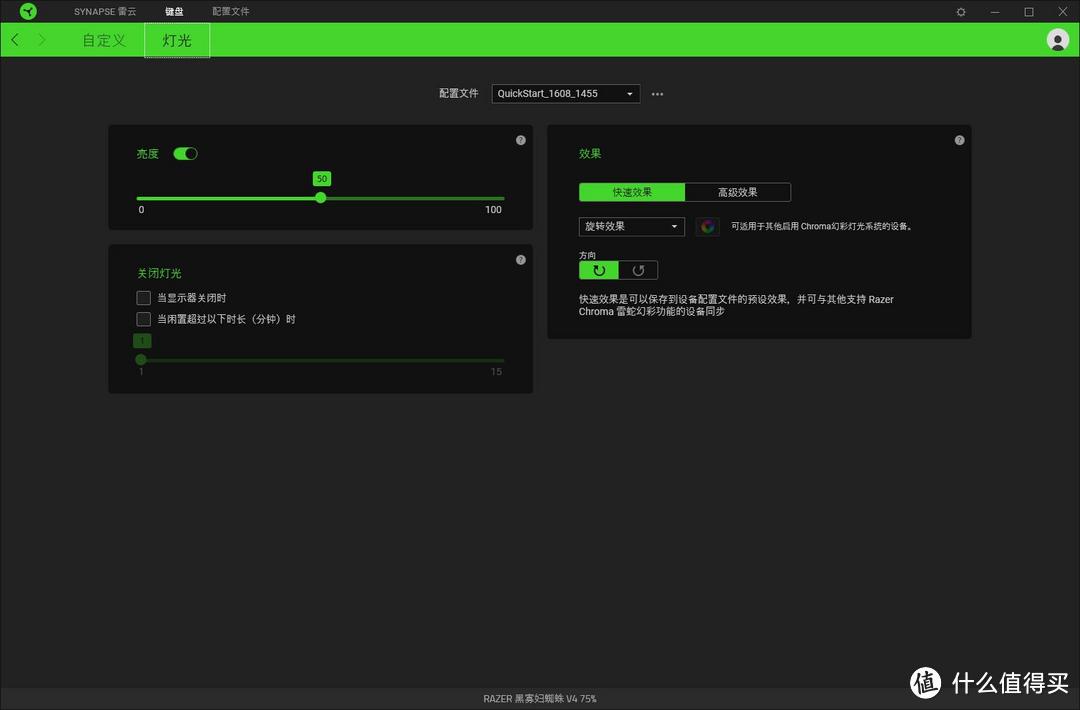Maximize the Synapse window
This screenshot has height=710, width=1080.
(x=1029, y=12)
